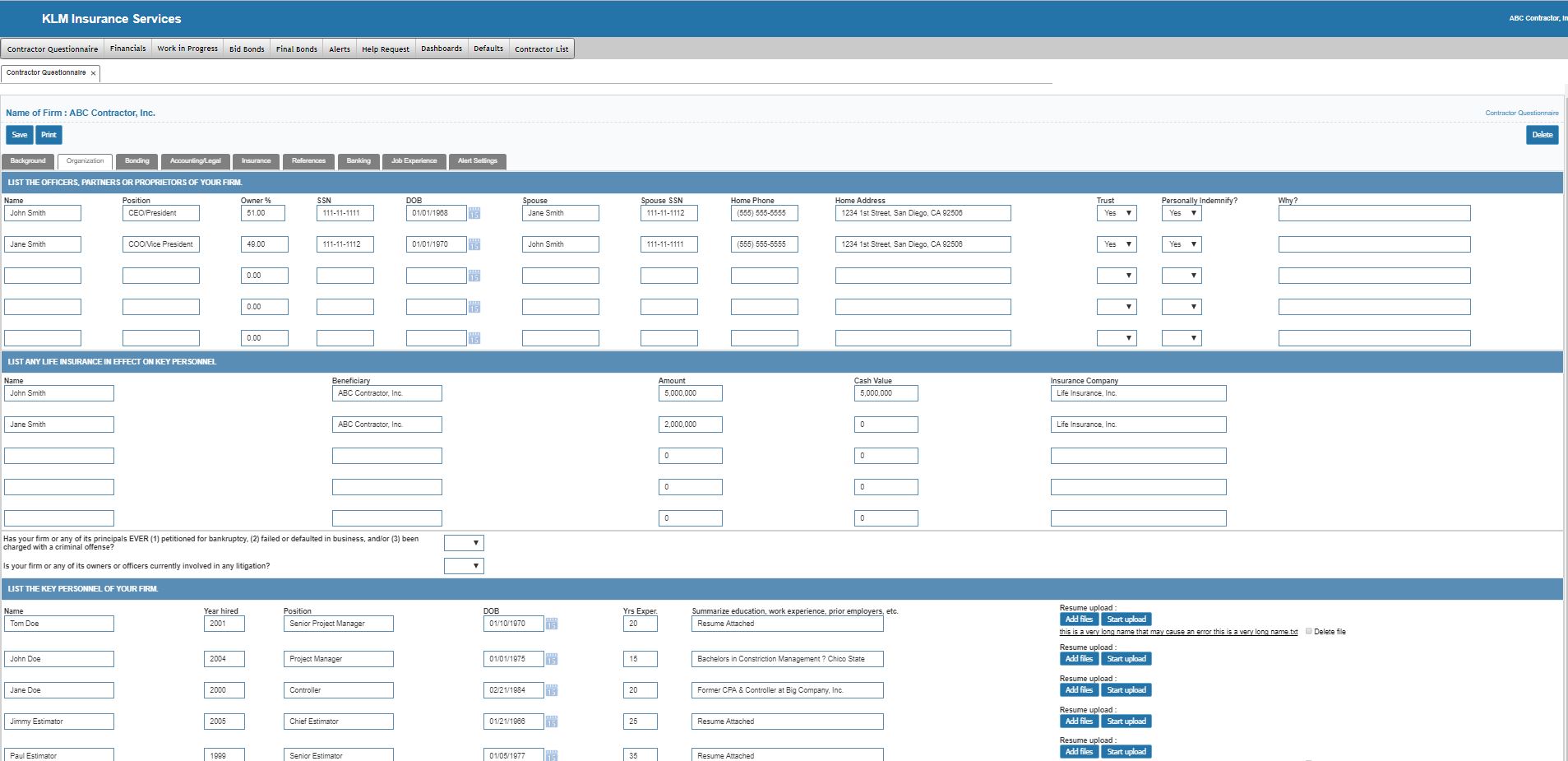Image resolution: width=1568 pixels, height=761 pixels.
Task: Click the Save button
Action: pos(20,135)
